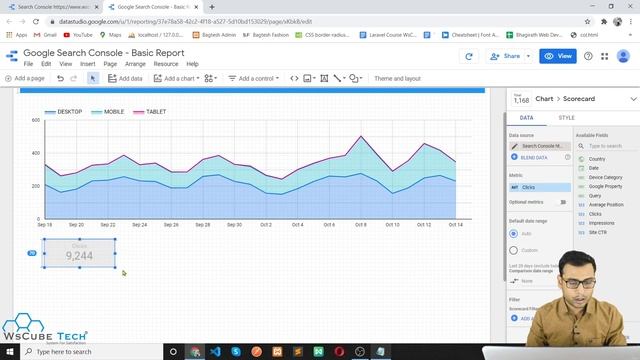Switch to the DATA tab
Viewport: 640px width, 360px height.
[x=527, y=118]
